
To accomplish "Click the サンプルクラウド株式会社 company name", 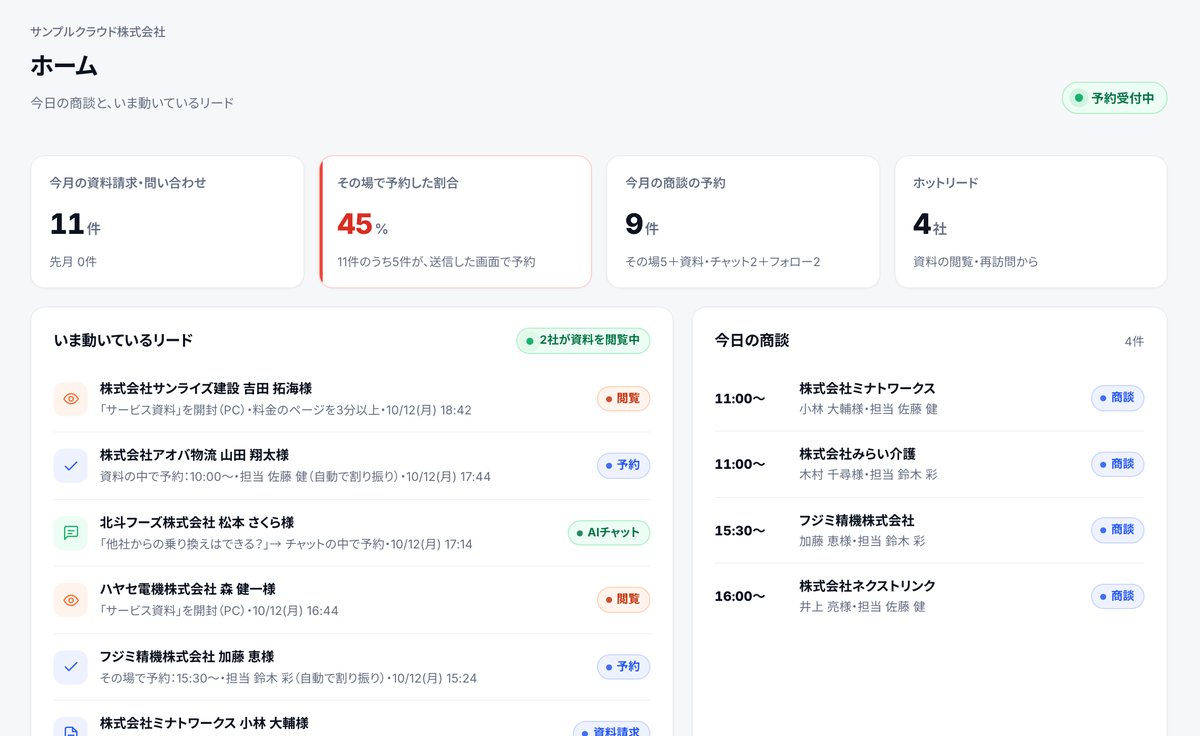I will pos(98,32).
